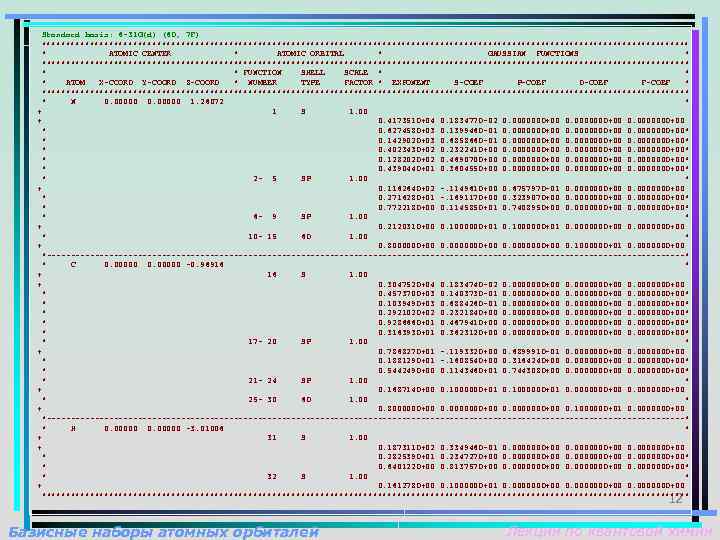
Task: Click P-coefficient '0.675797D-01'
Action: click(531, 189)
